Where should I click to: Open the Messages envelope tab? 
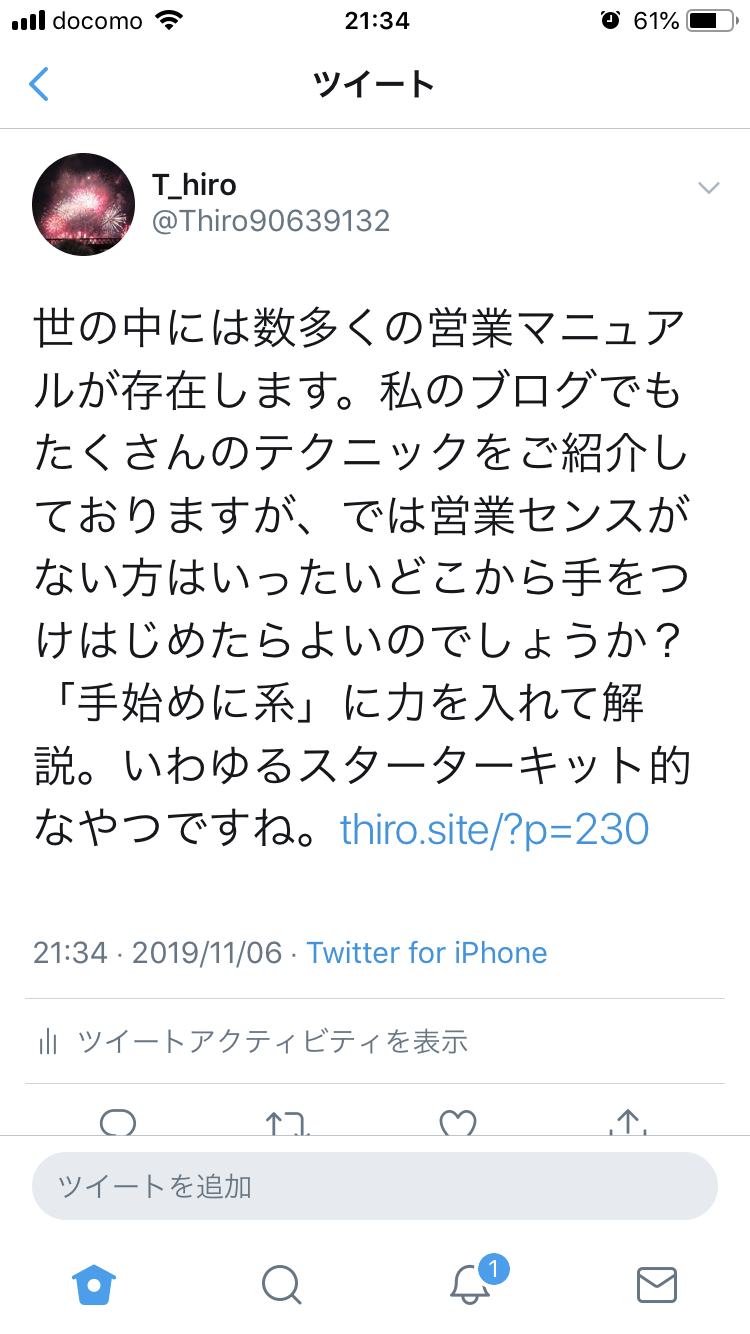(657, 1284)
